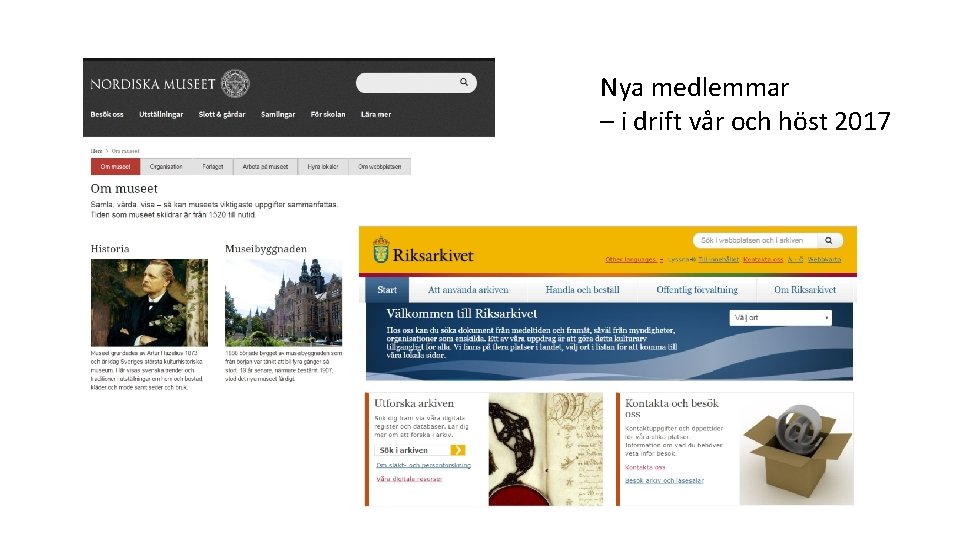
Task: Click the Nordiska Museet wordmark
Action: [x=152, y=84]
